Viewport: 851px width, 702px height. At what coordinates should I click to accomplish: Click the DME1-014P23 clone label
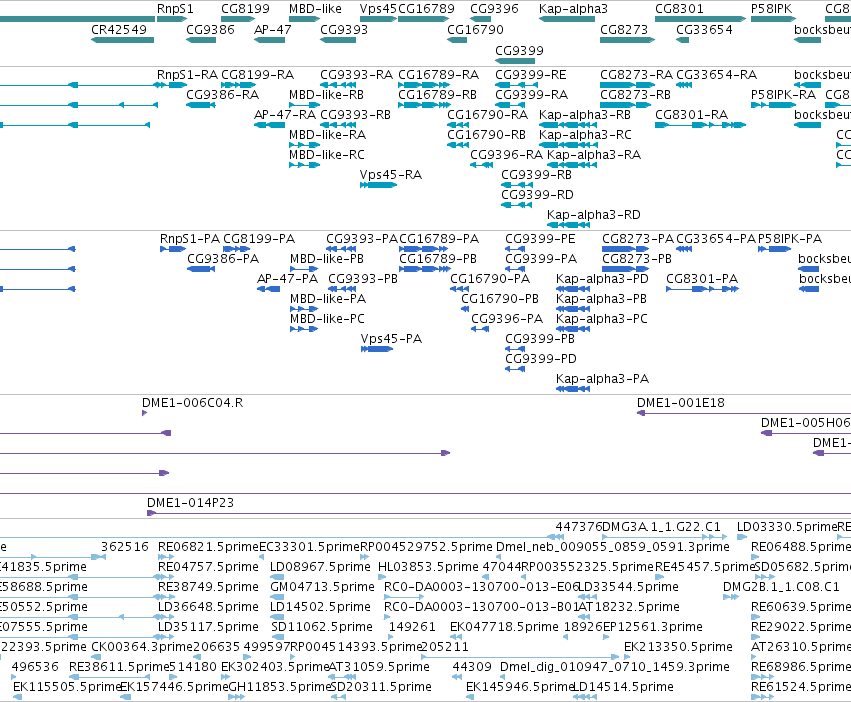click(190, 503)
